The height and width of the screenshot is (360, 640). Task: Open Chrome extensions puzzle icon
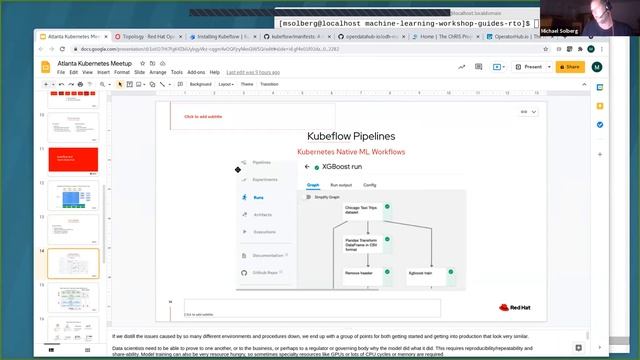[580, 49]
